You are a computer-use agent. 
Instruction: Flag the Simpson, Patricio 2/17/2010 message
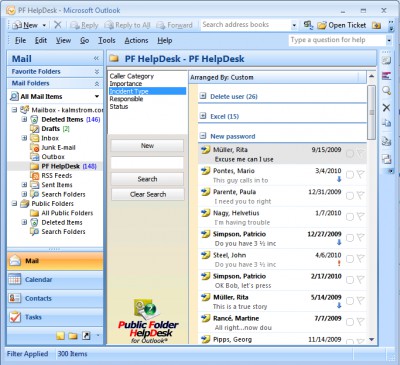pyautogui.click(x=360, y=280)
